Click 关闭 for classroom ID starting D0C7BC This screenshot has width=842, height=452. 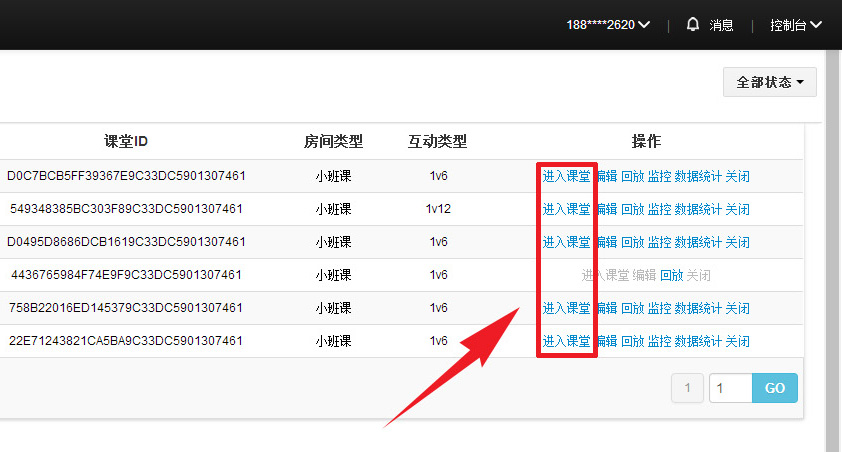pyautogui.click(x=737, y=176)
